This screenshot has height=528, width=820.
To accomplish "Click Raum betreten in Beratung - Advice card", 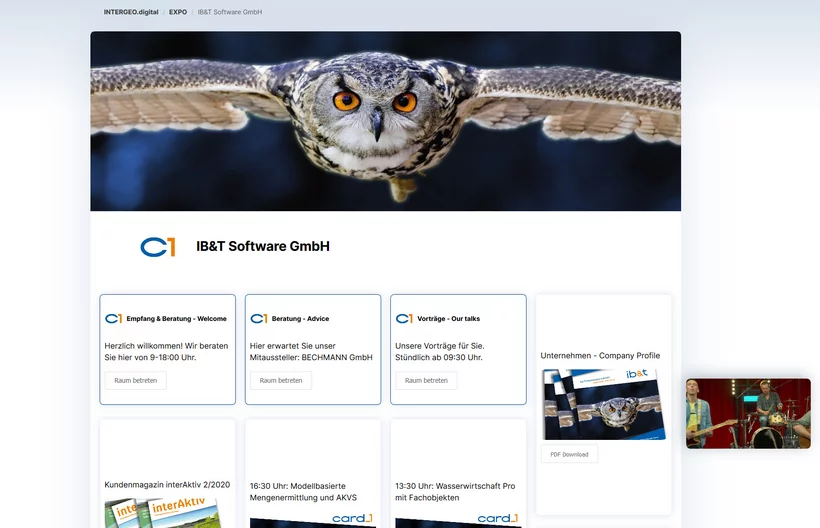I will click(281, 381).
